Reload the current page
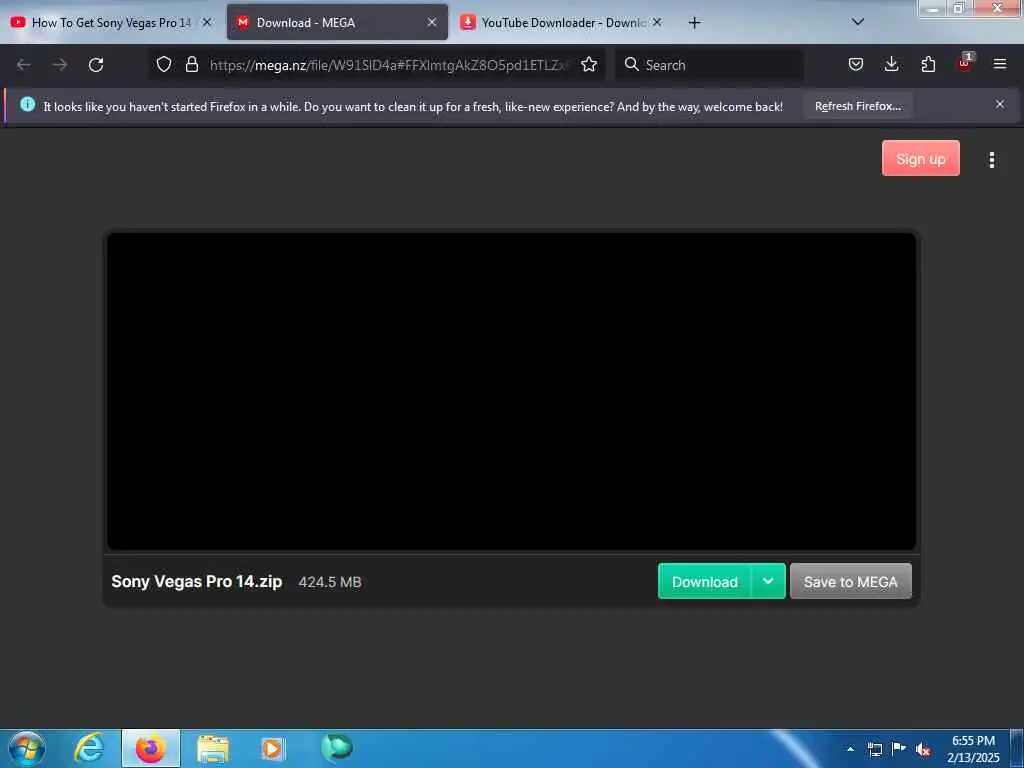The height and width of the screenshot is (768, 1024). coord(96,65)
